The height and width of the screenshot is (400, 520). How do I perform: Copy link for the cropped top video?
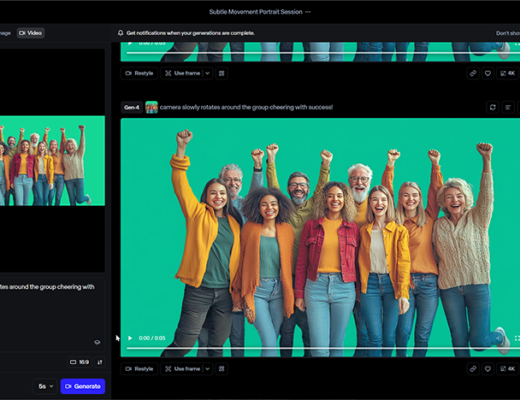point(473,73)
